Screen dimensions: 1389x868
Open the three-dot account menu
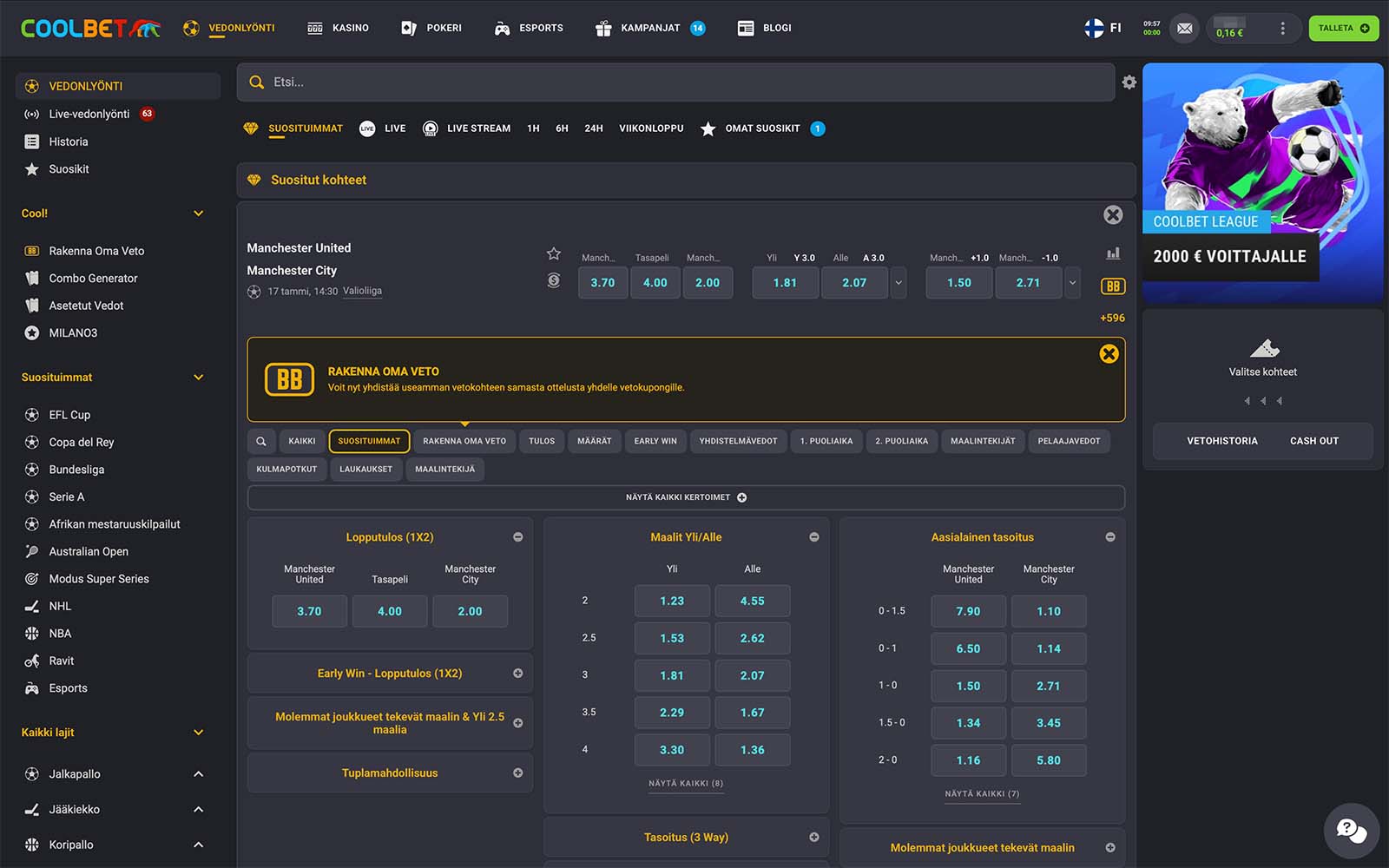click(x=1282, y=29)
